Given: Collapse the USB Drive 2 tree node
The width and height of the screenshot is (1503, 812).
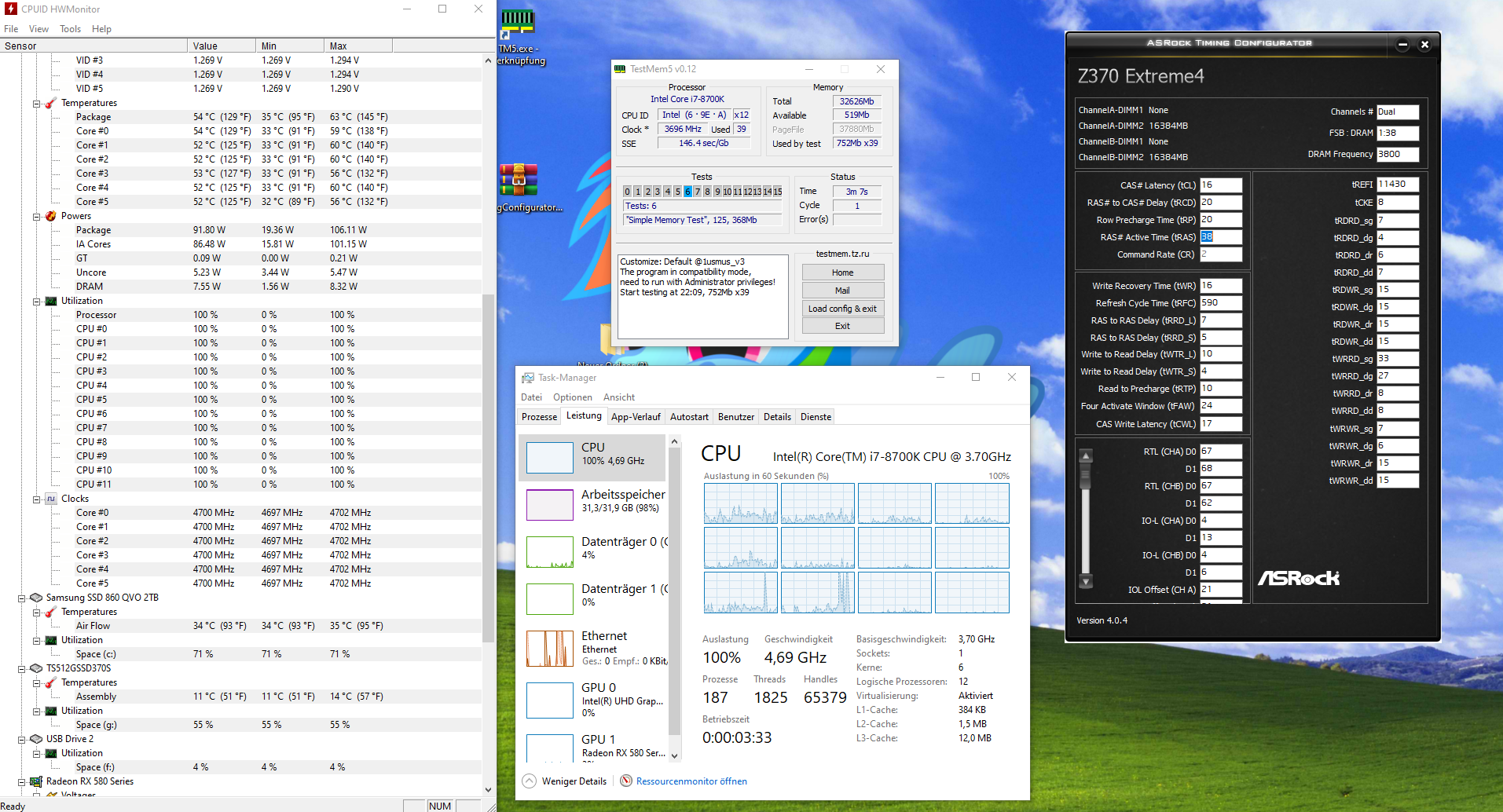Looking at the screenshot, I should coord(21,740).
